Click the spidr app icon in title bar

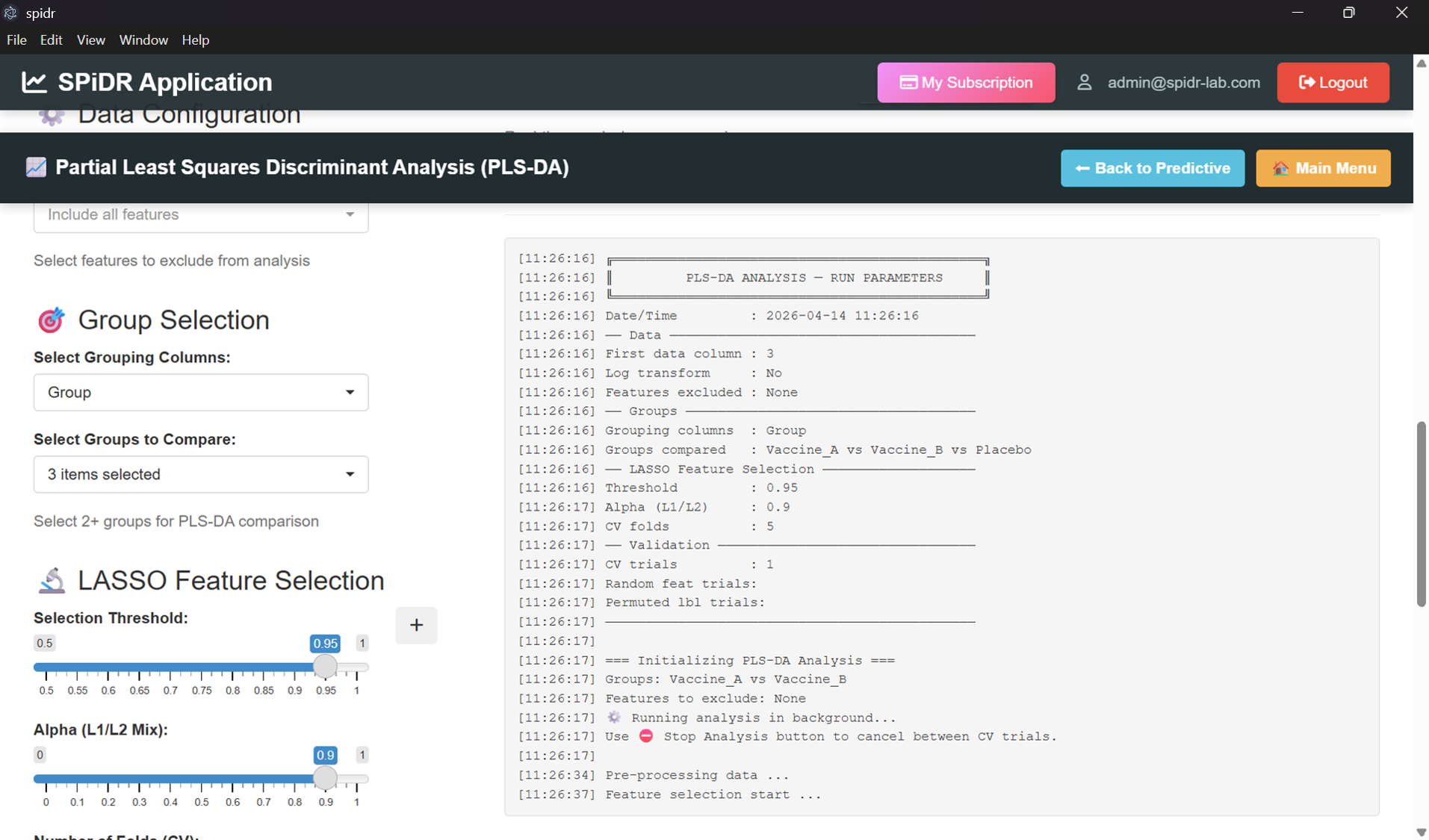tap(10, 13)
